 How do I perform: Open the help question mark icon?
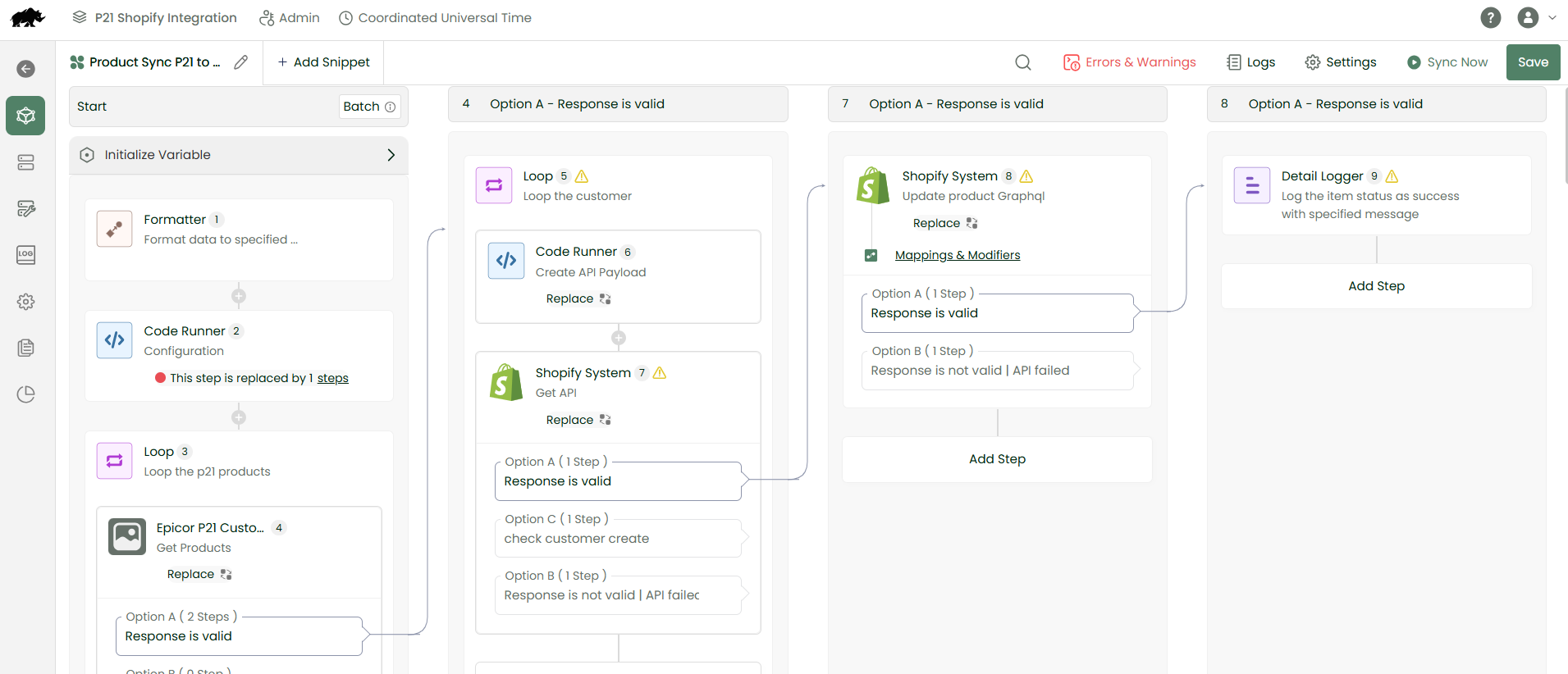tap(1491, 17)
